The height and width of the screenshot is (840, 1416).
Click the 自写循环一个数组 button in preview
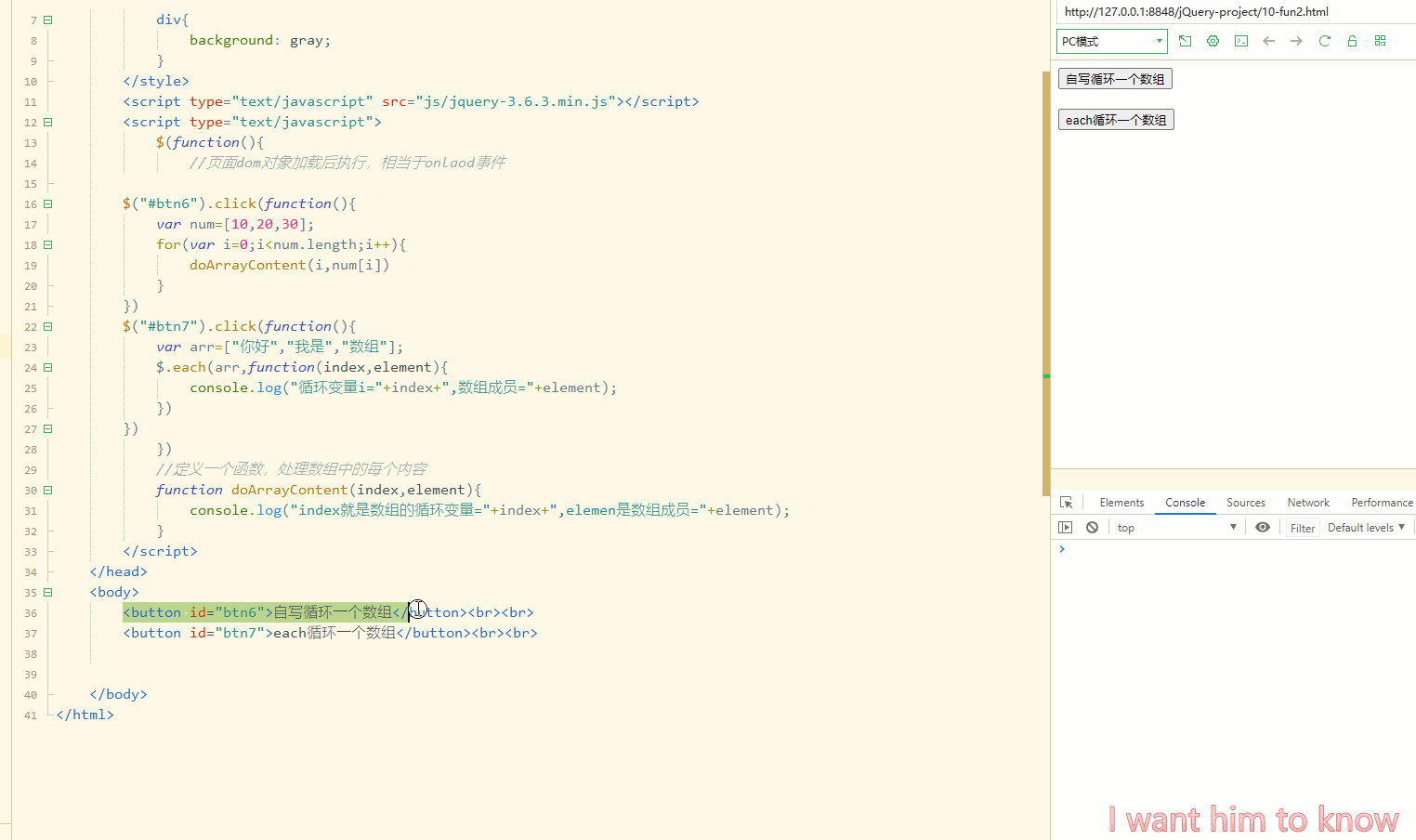[1115, 79]
